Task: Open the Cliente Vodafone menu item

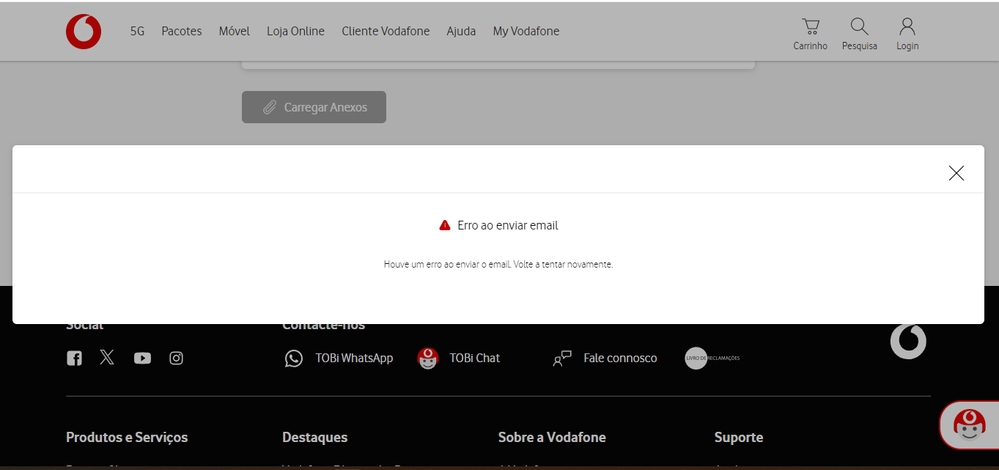Action: [x=385, y=31]
